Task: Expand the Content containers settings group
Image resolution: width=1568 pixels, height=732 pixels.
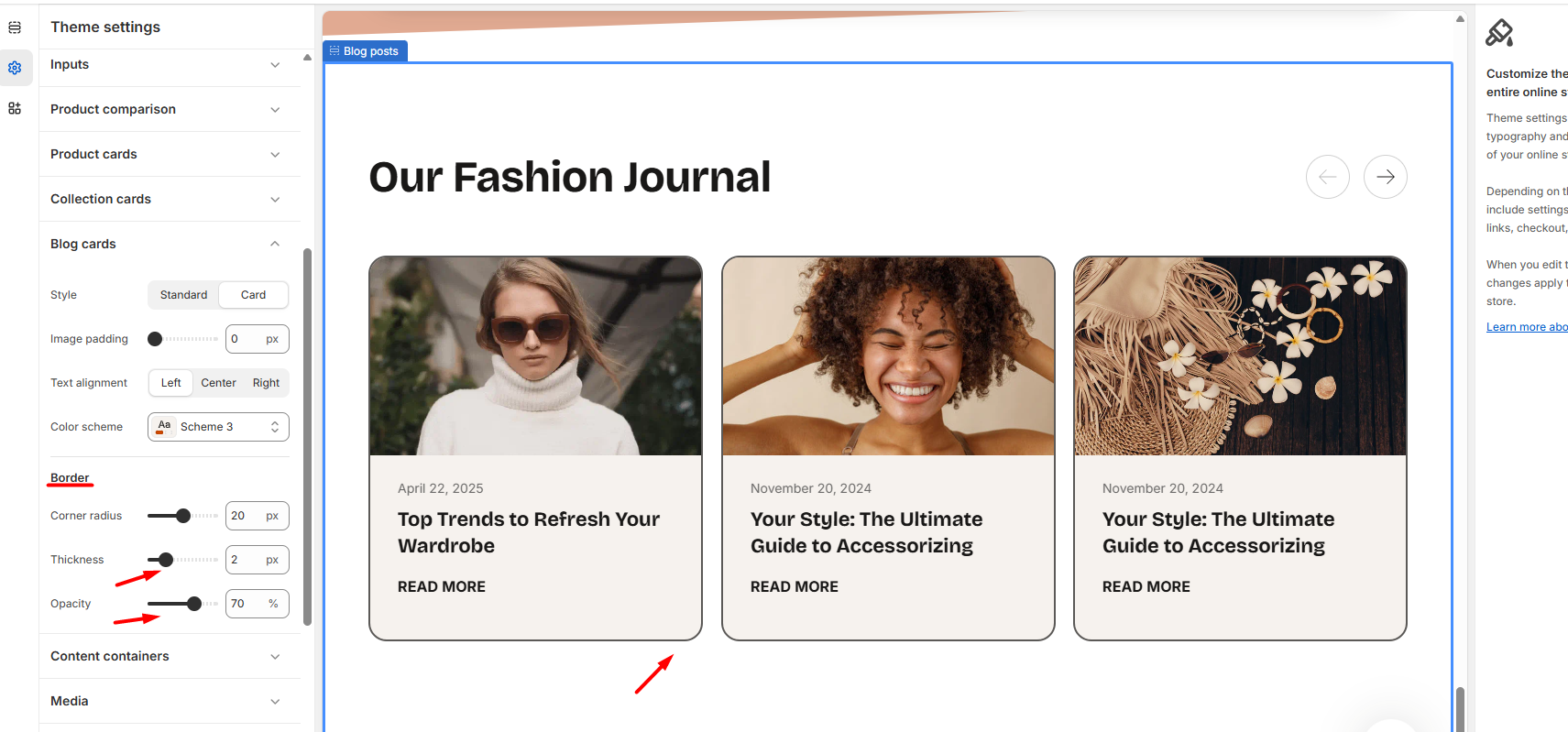Action: tap(170, 656)
